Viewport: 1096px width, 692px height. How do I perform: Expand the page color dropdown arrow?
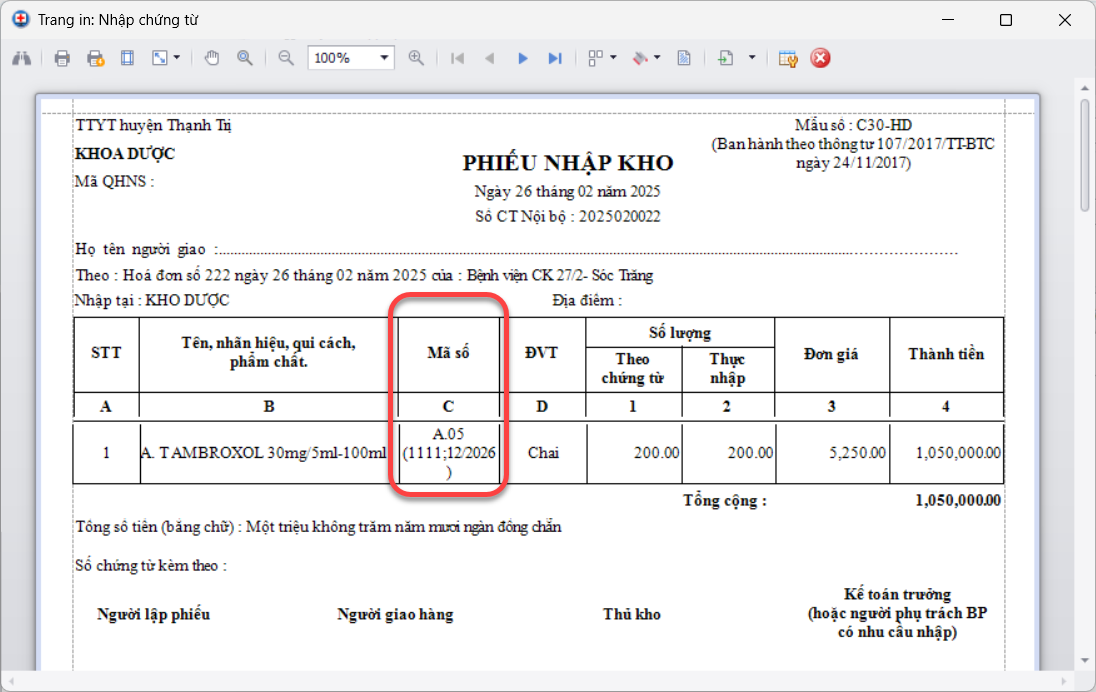[657, 58]
